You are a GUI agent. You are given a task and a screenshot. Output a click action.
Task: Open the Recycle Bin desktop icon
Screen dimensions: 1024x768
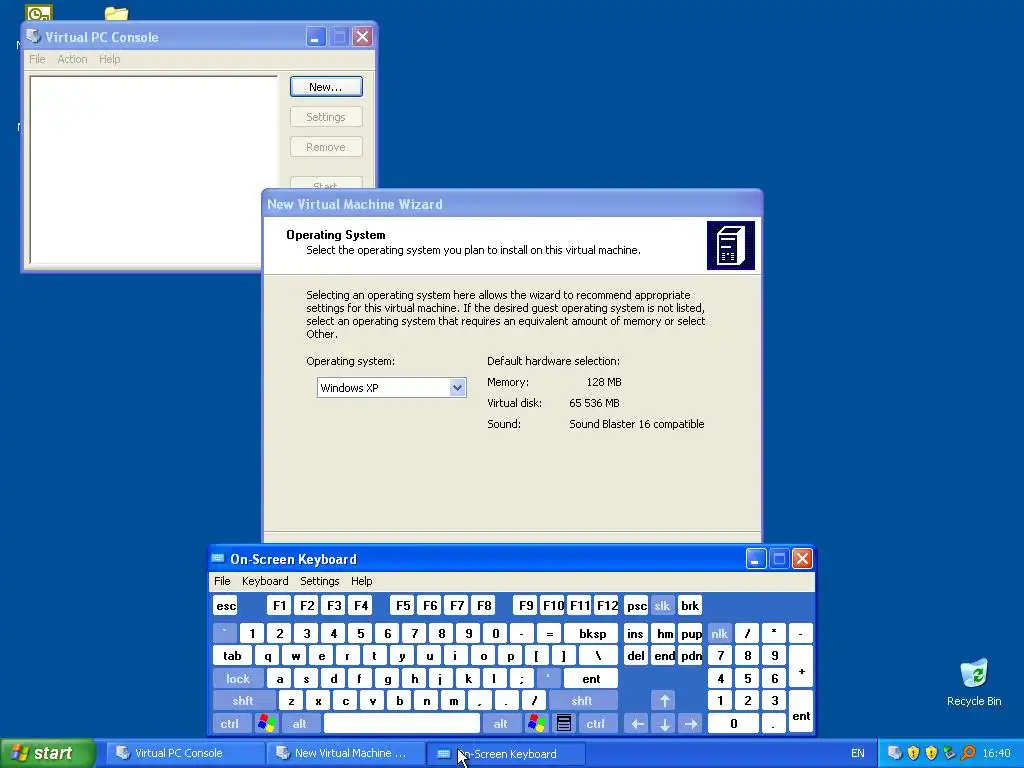(974, 682)
